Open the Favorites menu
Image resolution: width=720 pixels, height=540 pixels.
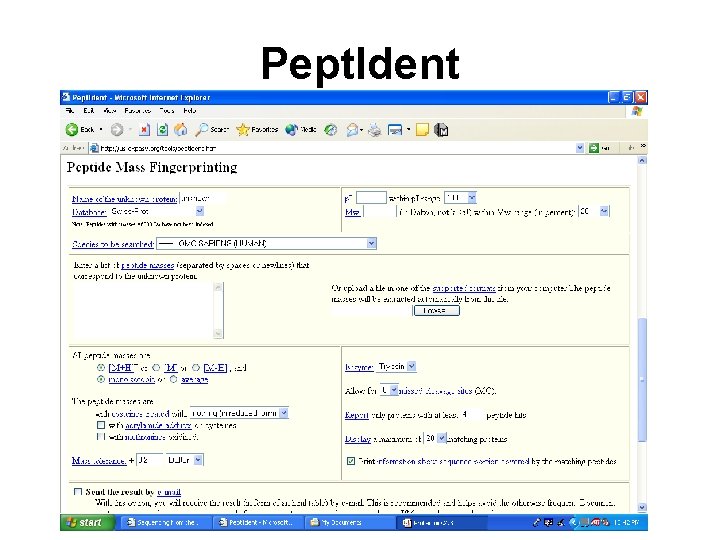[138, 111]
